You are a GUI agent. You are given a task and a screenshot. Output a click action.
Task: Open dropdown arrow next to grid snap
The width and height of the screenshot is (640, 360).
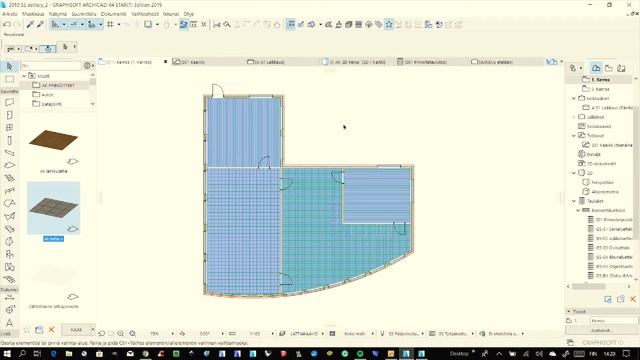click(x=119, y=24)
